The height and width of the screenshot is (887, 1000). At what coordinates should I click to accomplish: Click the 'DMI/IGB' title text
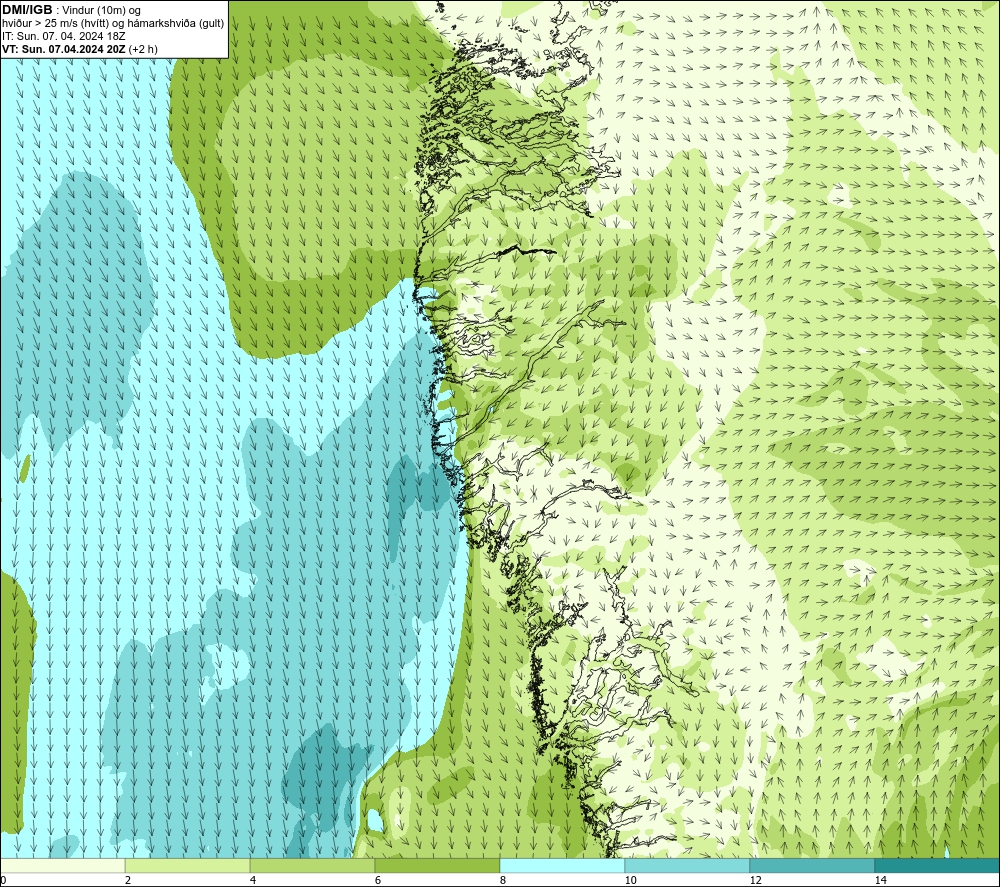point(27,10)
